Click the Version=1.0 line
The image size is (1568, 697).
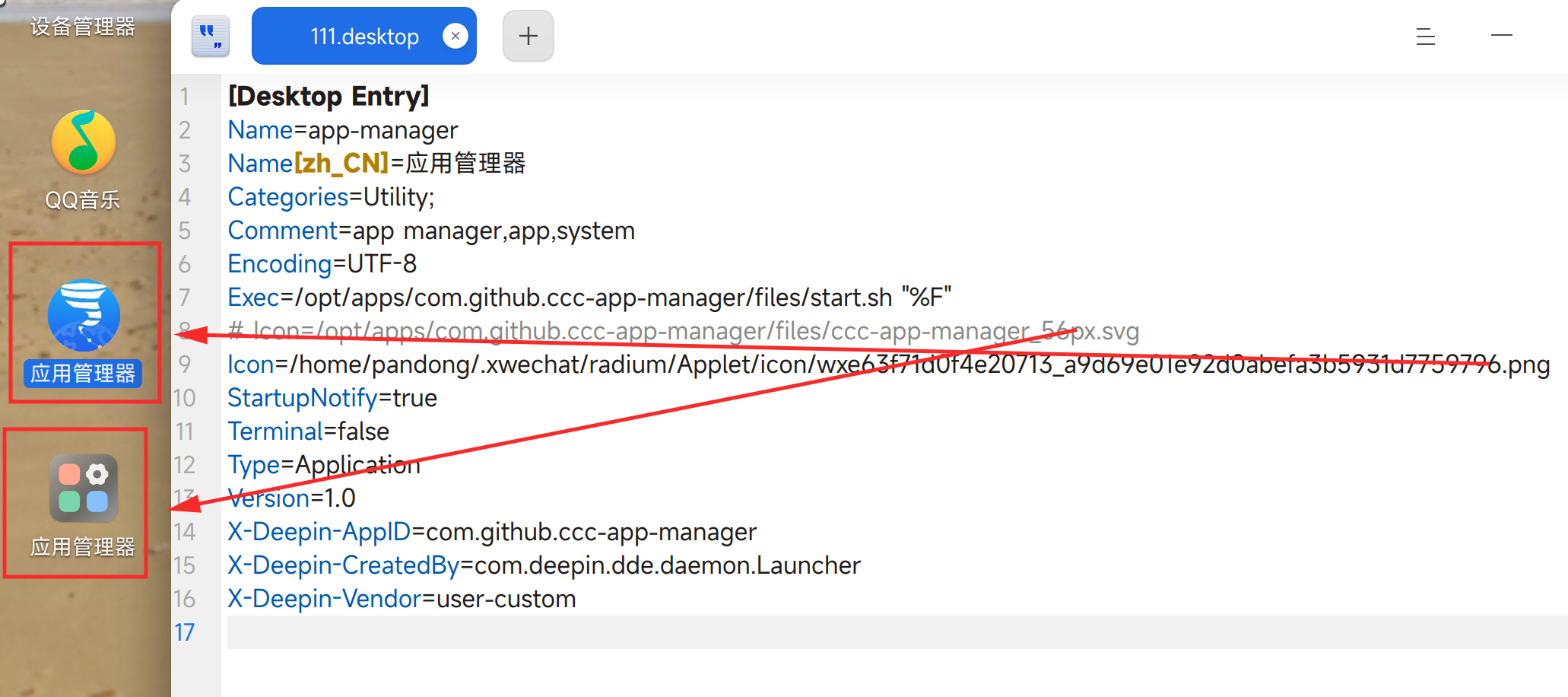click(291, 498)
